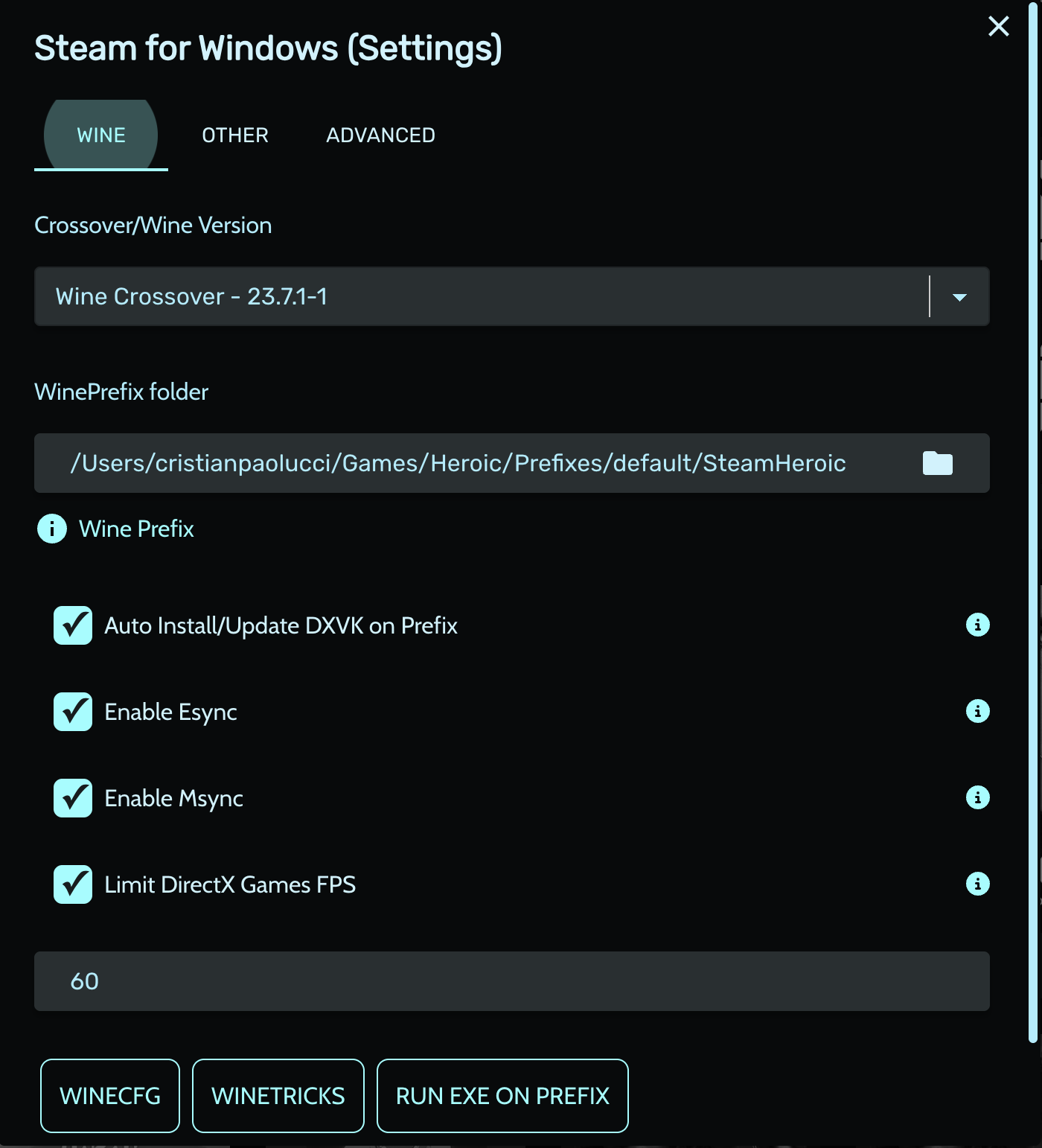
Task: Click RUN EXE ON PREFIX button
Action: [502, 1096]
